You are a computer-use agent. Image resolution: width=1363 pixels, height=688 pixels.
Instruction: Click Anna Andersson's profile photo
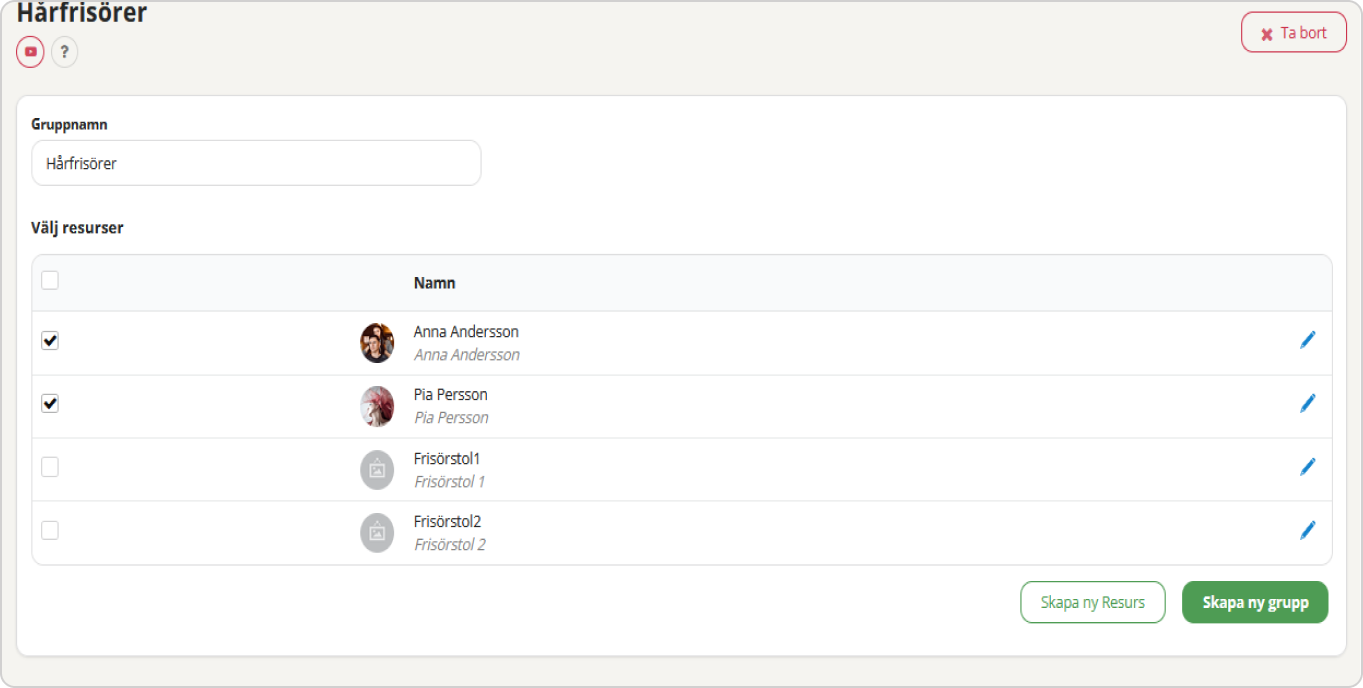pyautogui.click(x=377, y=343)
